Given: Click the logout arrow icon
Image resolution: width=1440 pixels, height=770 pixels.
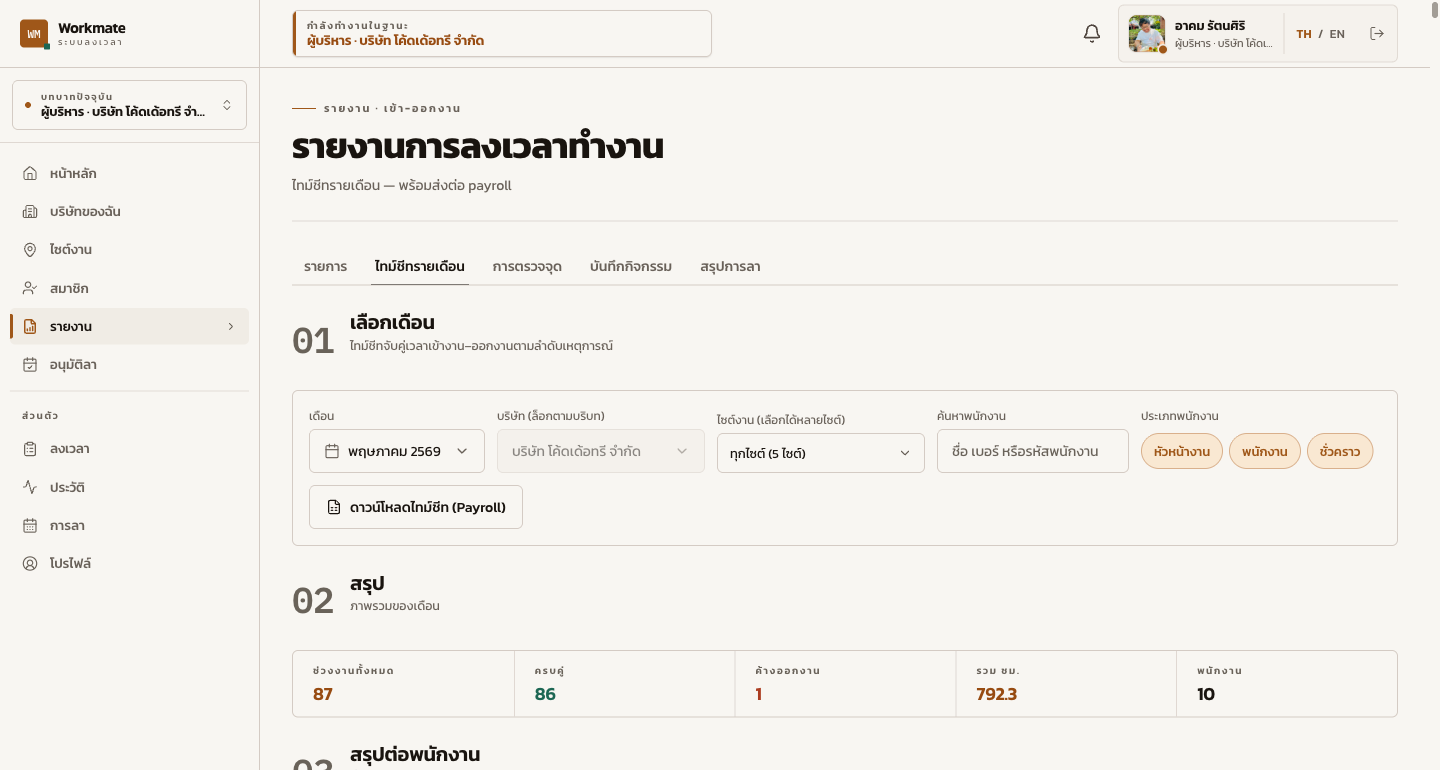Looking at the screenshot, I should point(1377,34).
